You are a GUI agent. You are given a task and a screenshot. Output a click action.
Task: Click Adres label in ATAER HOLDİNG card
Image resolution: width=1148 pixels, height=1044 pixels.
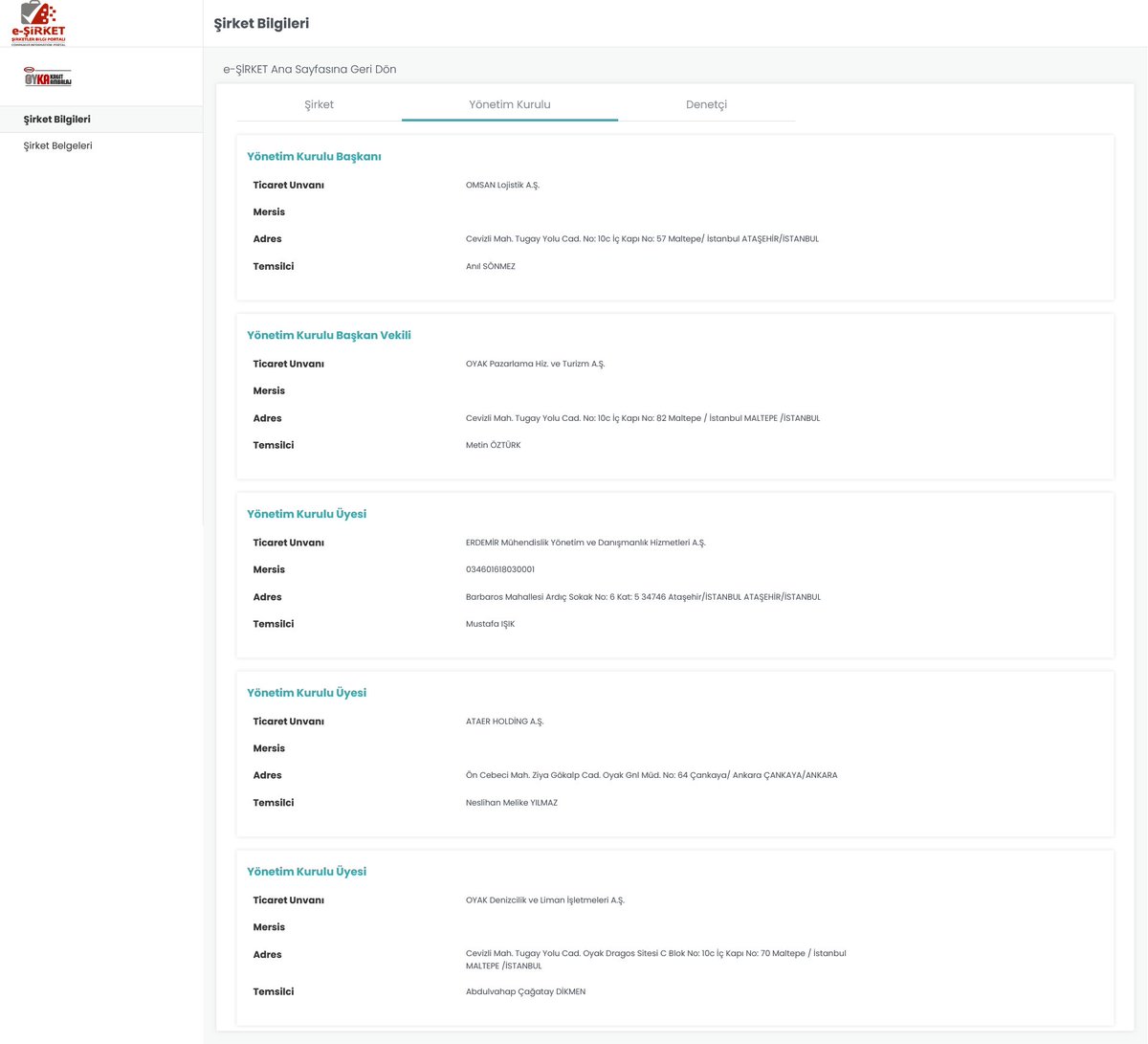point(267,776)
